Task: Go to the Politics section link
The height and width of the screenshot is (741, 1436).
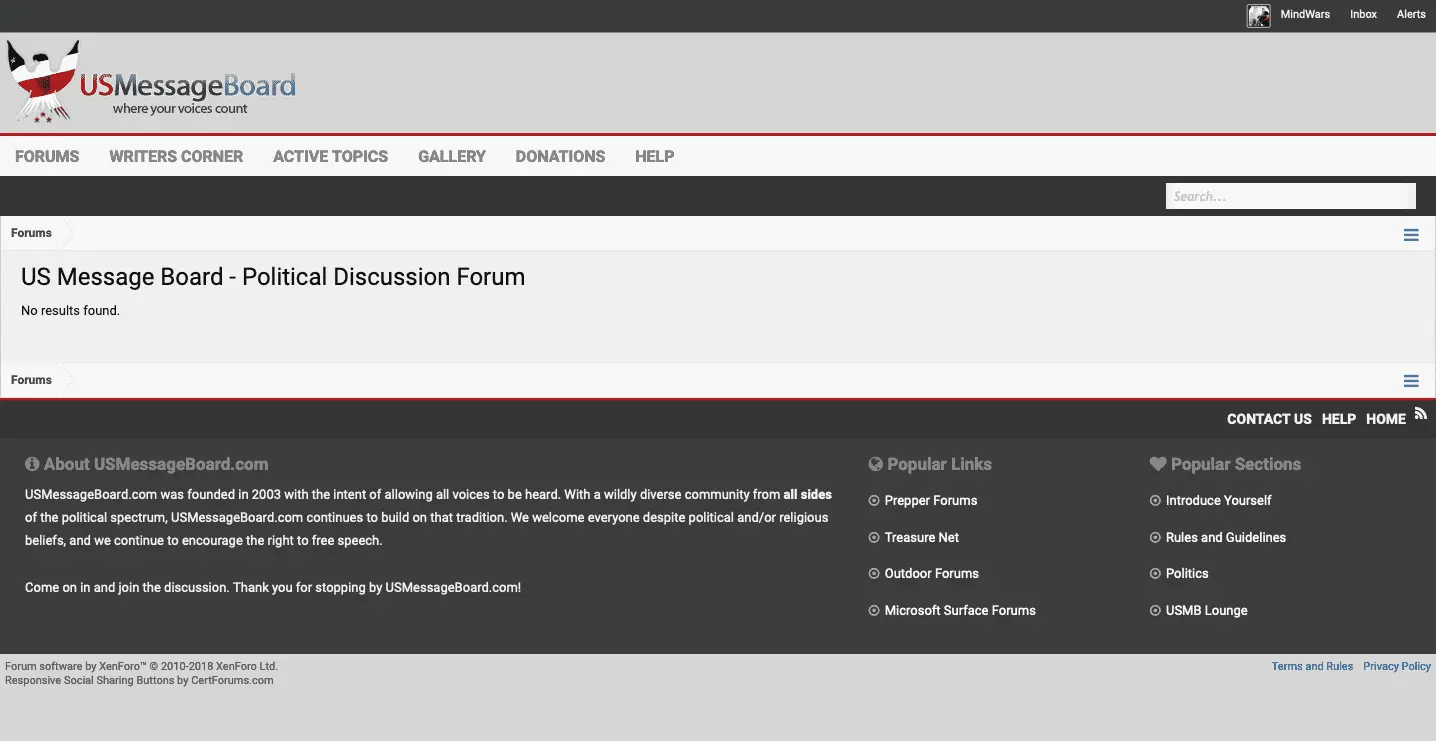Action: (1186, 573)
